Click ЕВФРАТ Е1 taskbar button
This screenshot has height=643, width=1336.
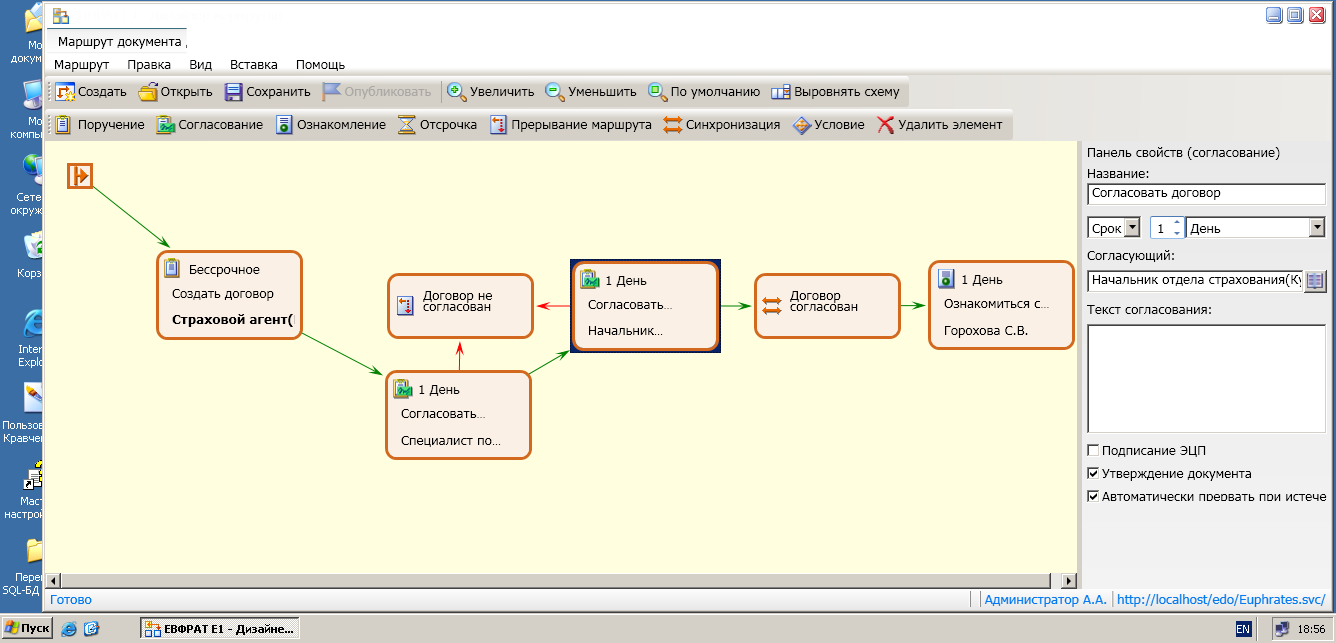pos(220,629)
